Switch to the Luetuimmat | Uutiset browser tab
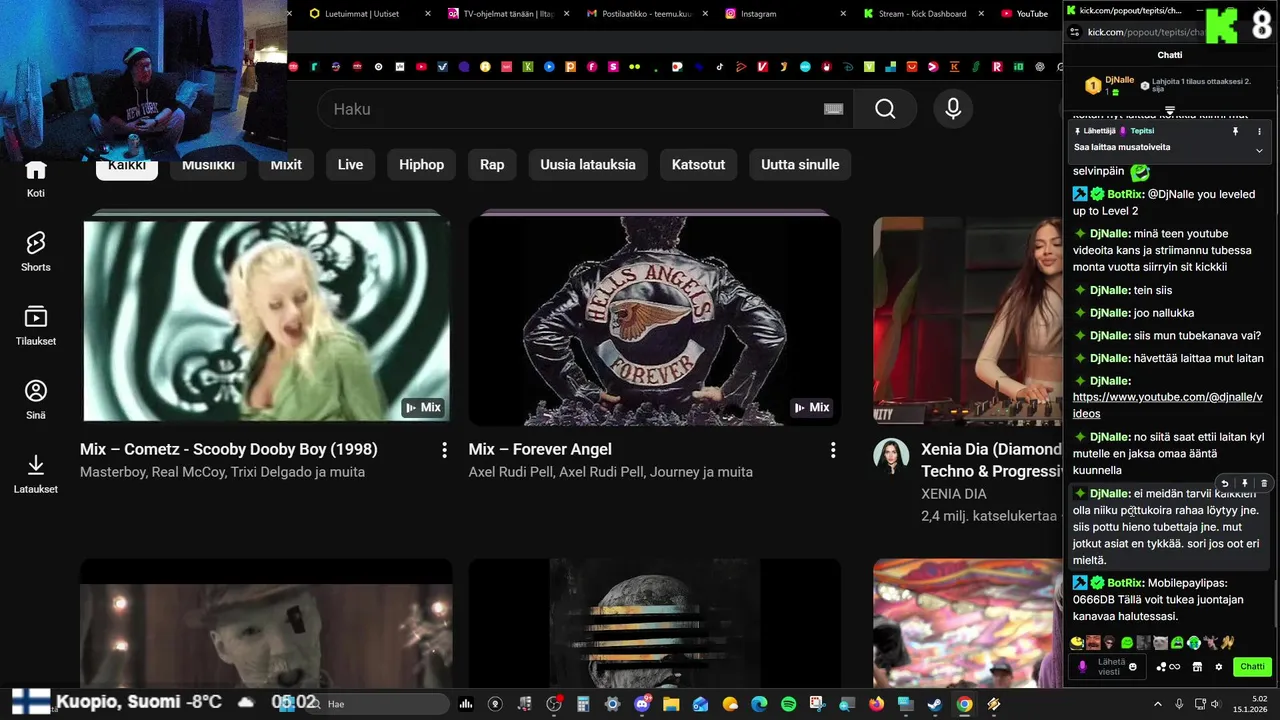Image resolution: width=1280 pixels, height=720 pixels. click(x=362, y=14)
